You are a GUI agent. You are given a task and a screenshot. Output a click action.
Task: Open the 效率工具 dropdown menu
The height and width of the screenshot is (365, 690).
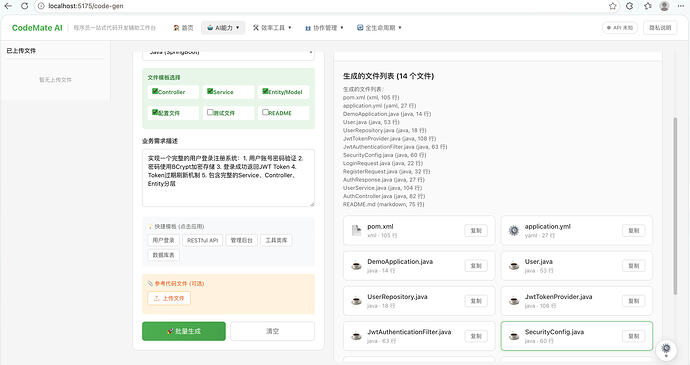(x=272, y=28)
